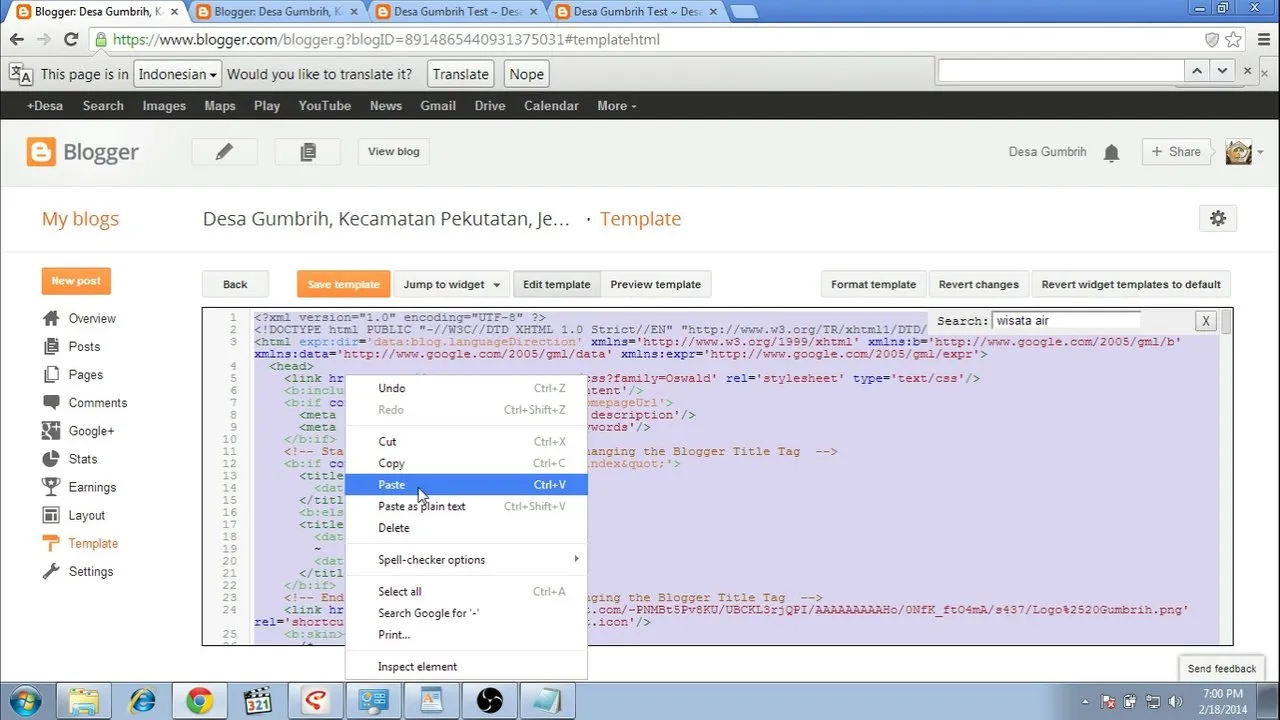Open the Indonesian language dropdown
Screen dimensions: 1280x720
click(178, 74)
